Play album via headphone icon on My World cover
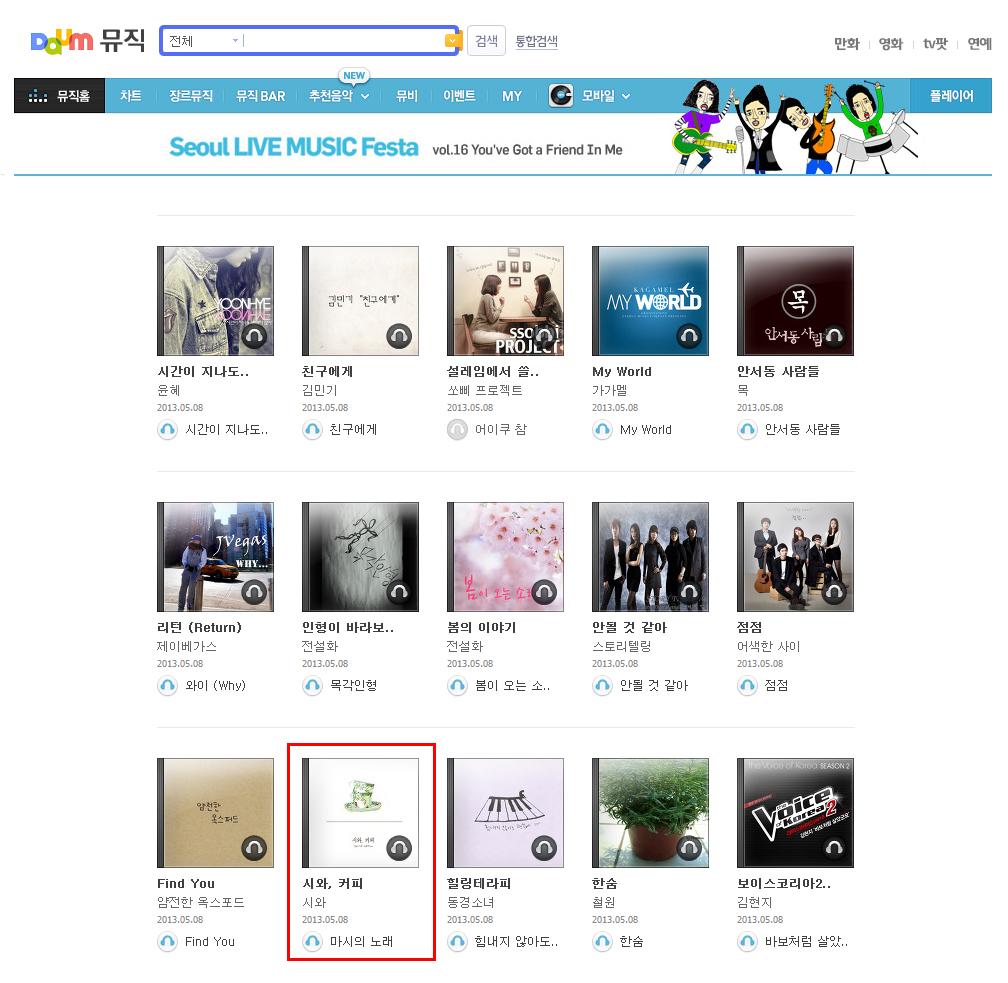 [689, 336]
